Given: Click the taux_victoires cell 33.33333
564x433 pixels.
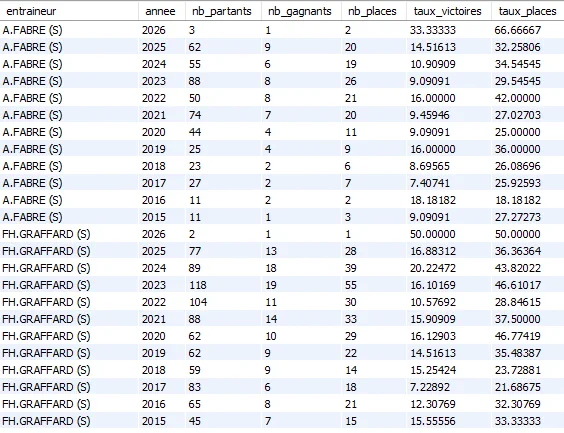Looking at the screenshot, I should tap(449, 30).
